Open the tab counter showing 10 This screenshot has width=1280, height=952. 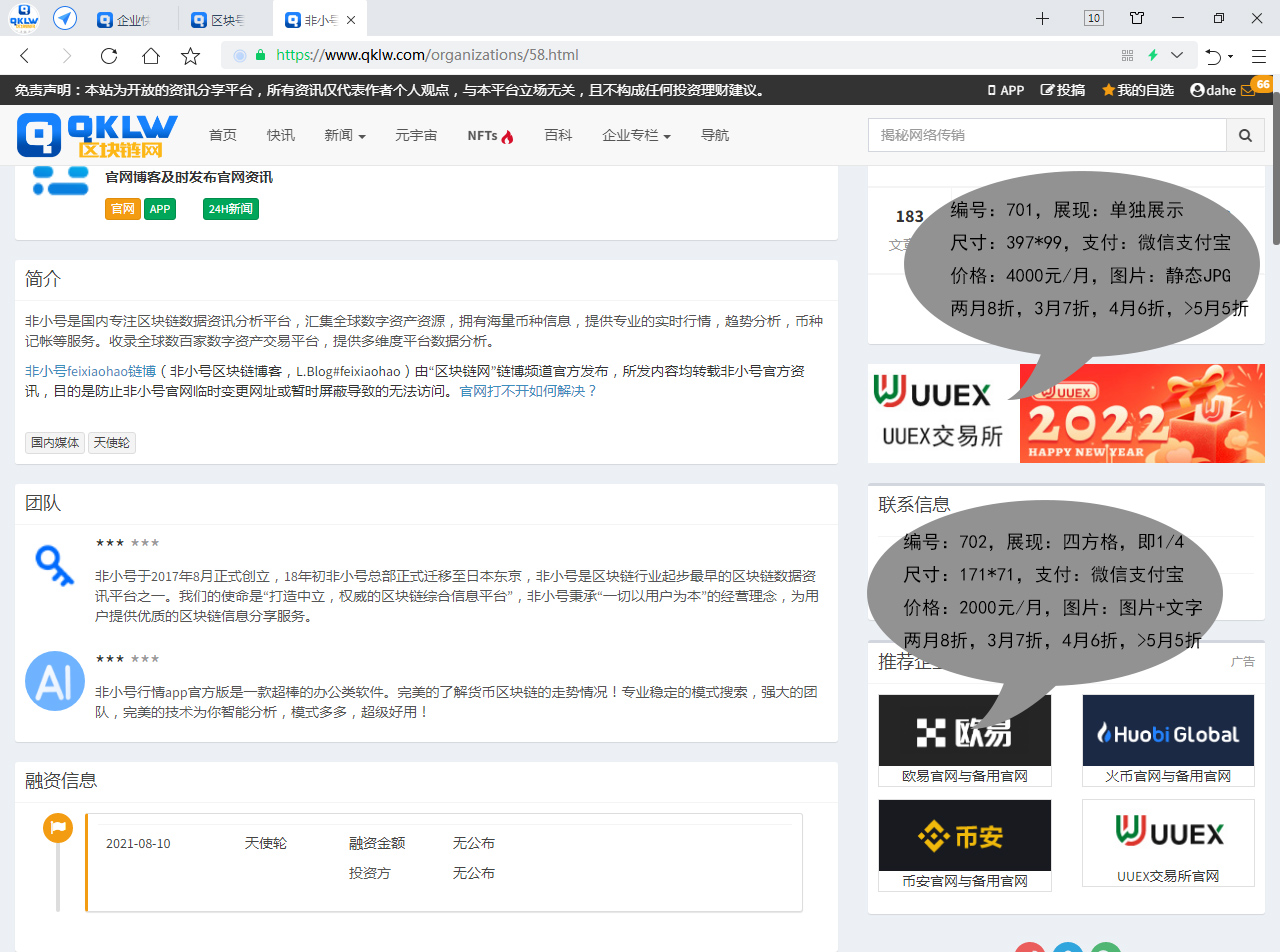point(1094,18)
